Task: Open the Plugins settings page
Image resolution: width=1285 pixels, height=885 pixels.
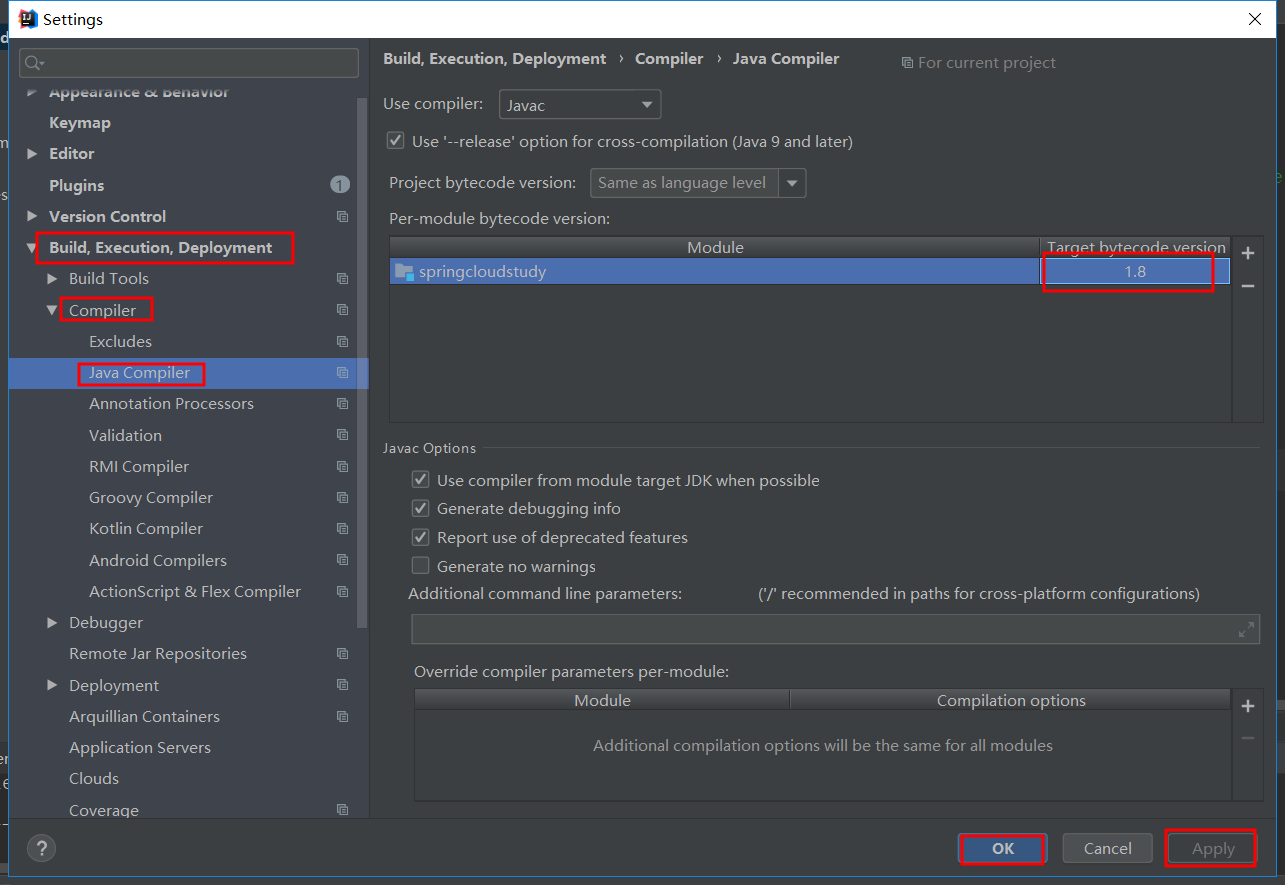Action: [x=77, y=186]
